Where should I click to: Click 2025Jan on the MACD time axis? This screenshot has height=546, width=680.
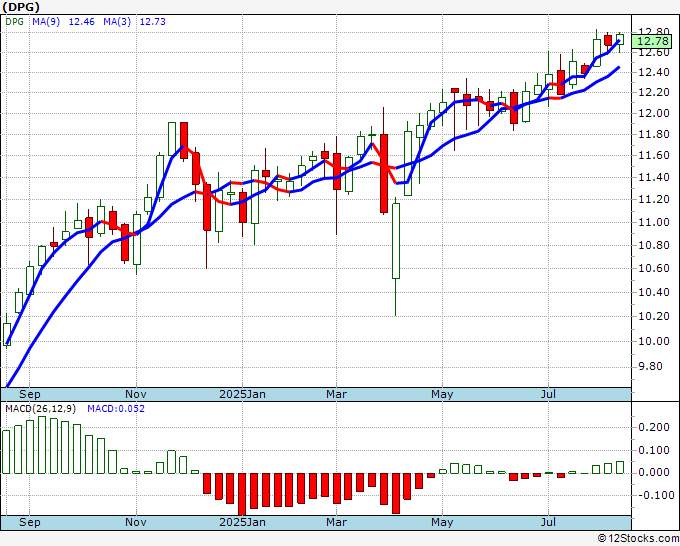(242, 522)
